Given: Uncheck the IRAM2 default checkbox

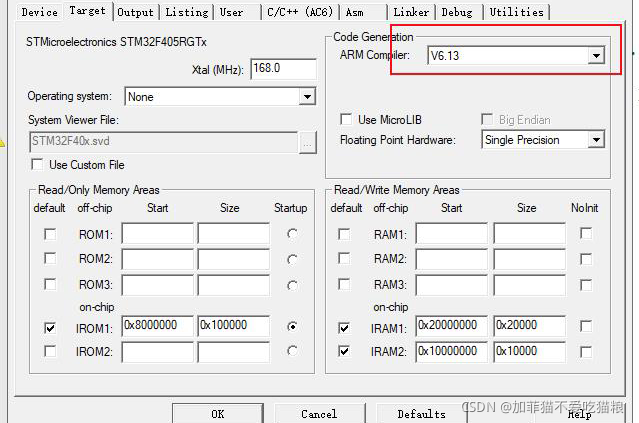Looking at the screenshot, I should pos(344,351).
